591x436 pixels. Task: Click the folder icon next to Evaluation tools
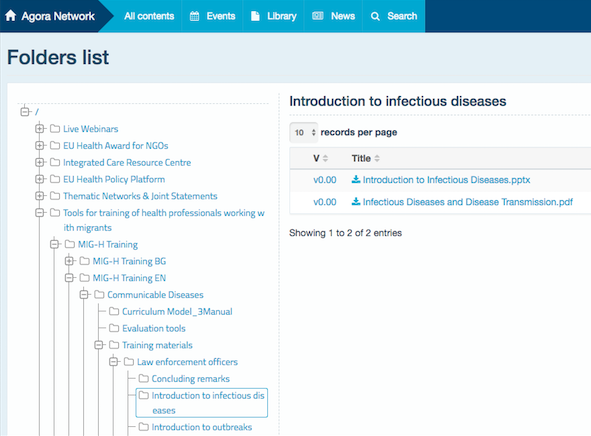114,328
